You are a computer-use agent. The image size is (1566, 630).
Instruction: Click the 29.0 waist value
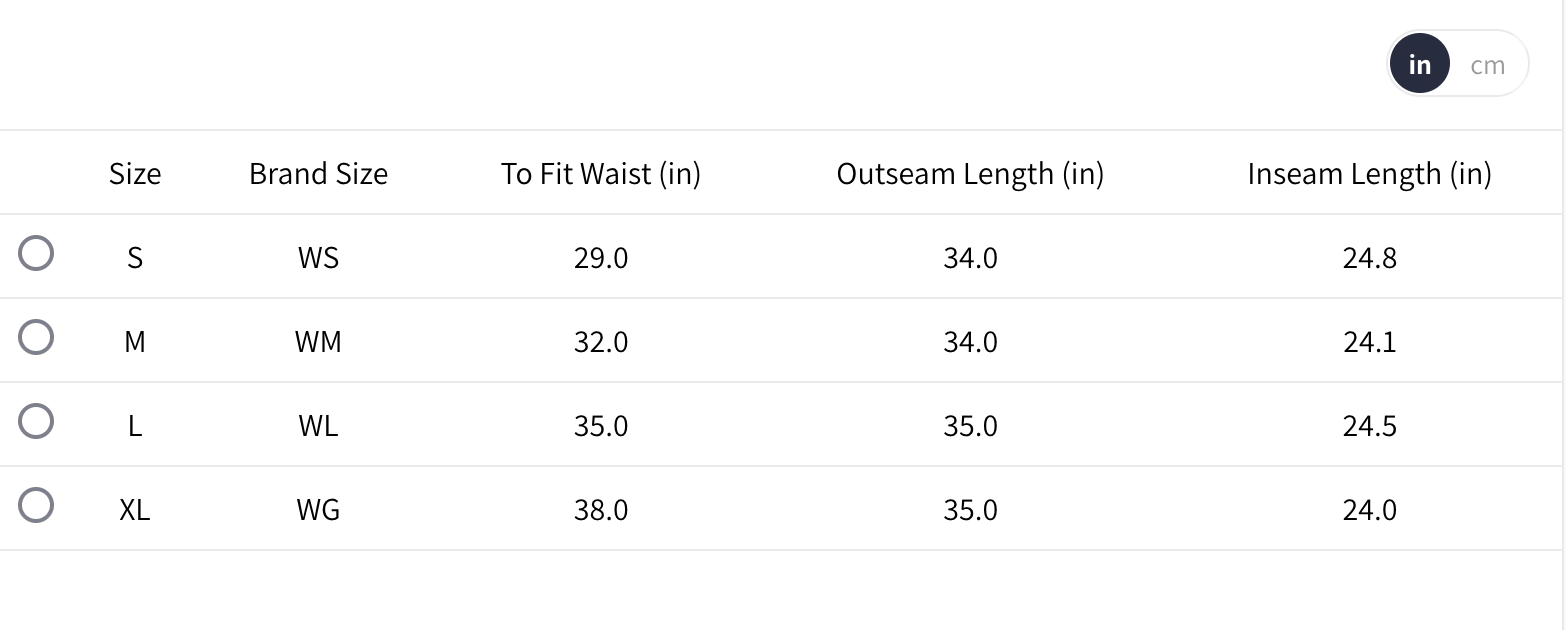point(601,258)
